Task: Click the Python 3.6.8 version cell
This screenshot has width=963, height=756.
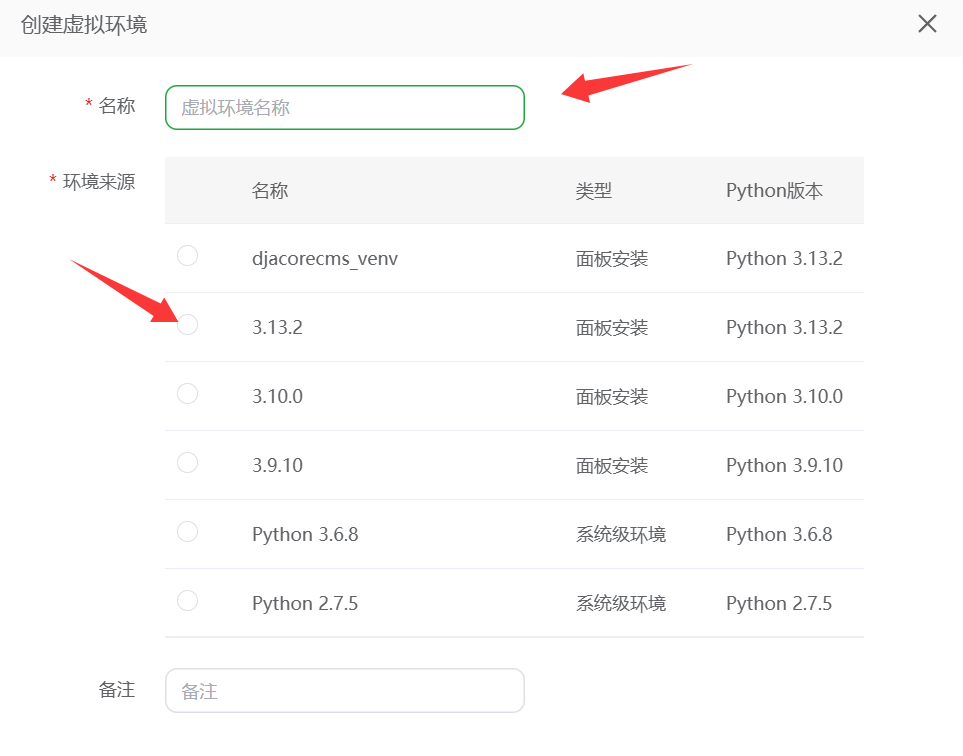Action: pos(779,534)
